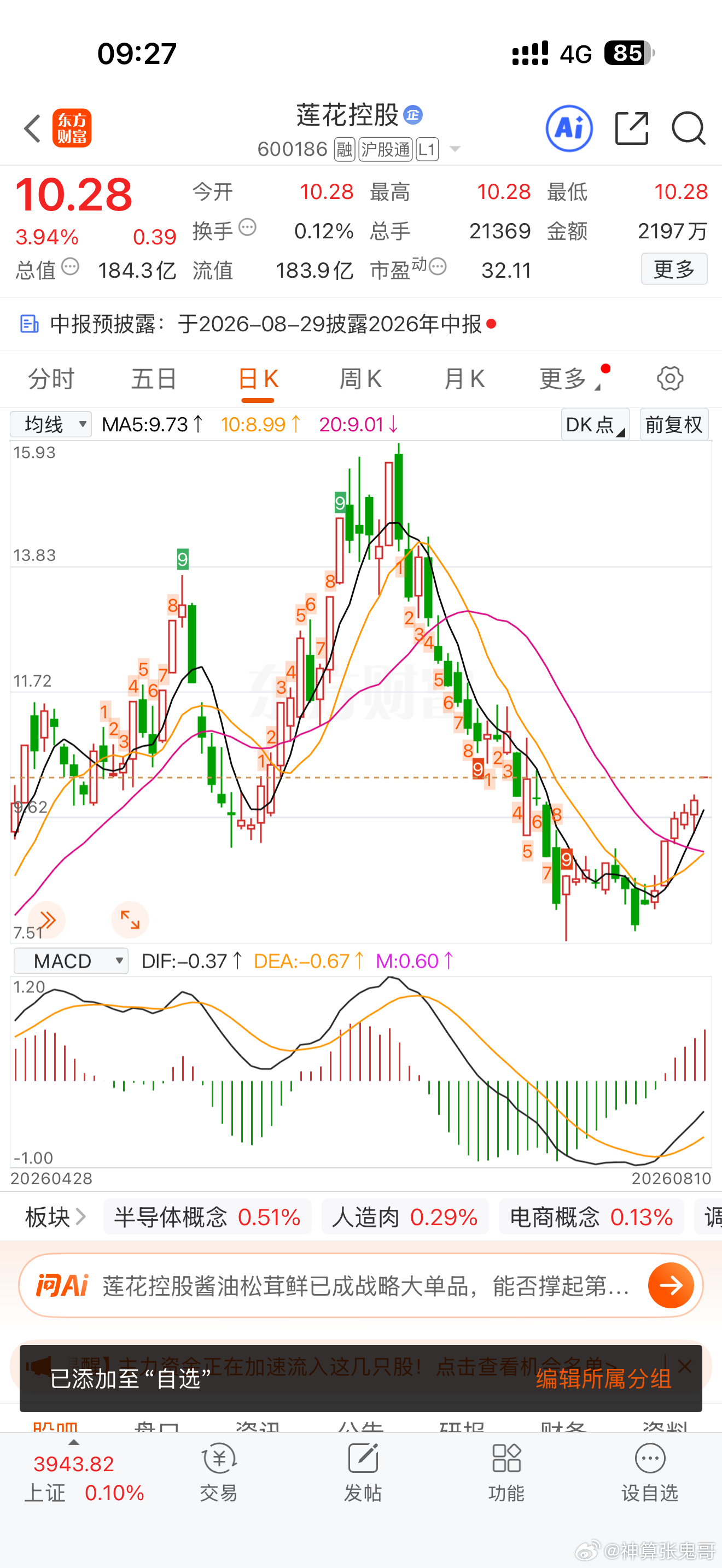Tap the 更多 quote details button

coord(674,268)
